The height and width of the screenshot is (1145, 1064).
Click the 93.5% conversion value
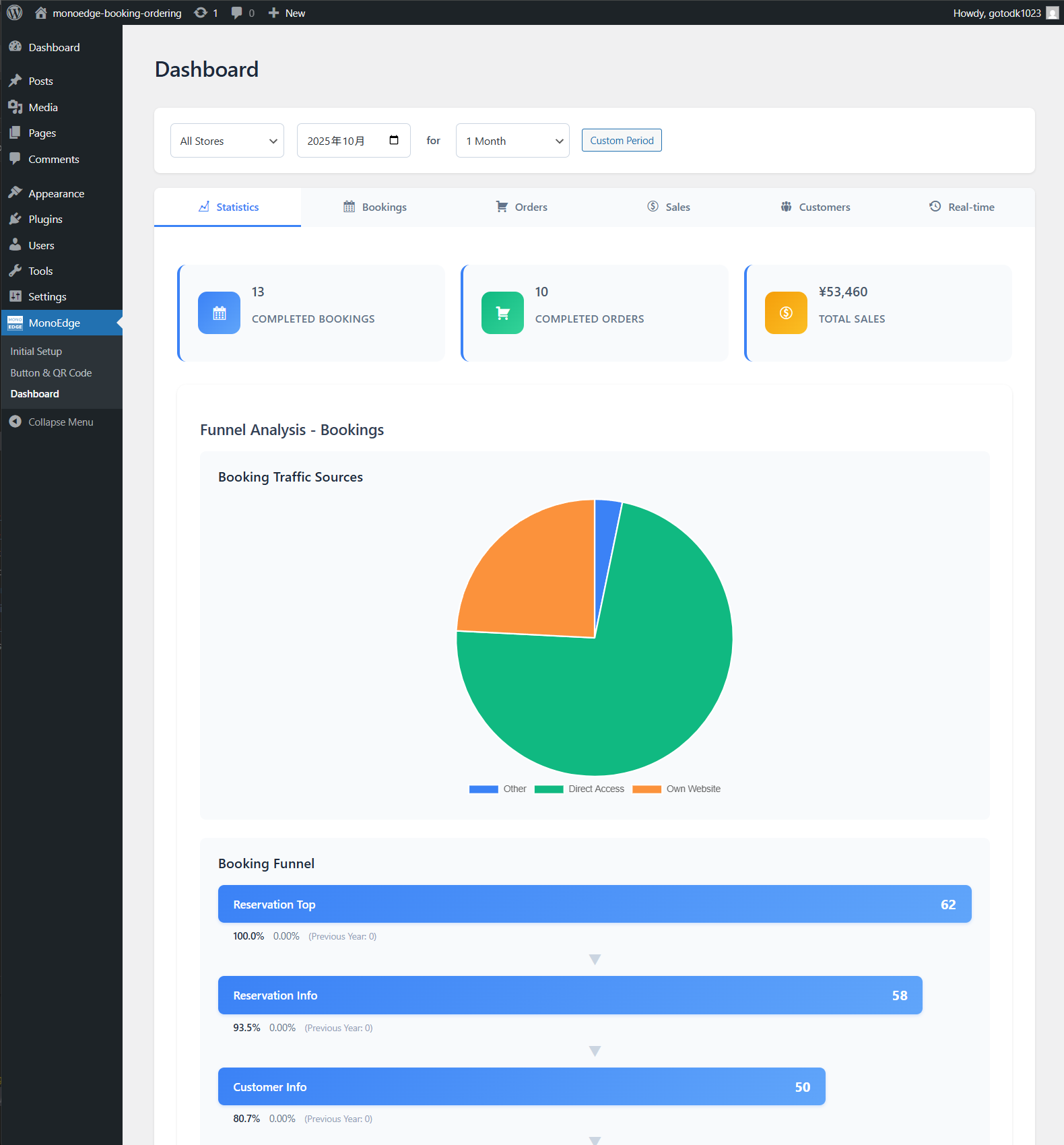tap(246, 1028)
